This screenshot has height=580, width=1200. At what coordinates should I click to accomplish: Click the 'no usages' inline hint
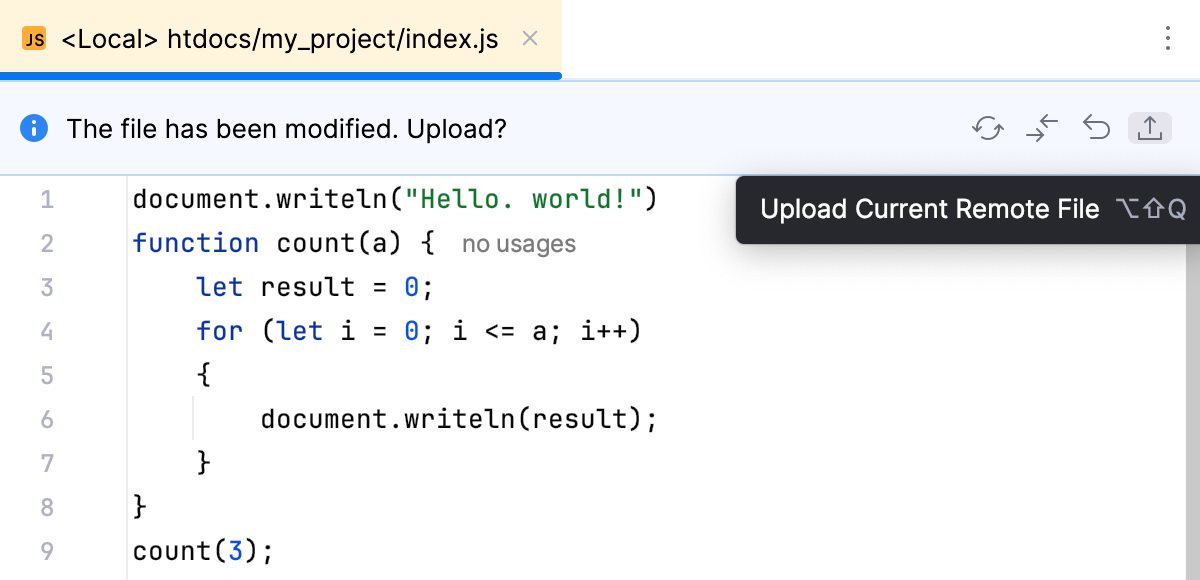click(x=517, y=243)
